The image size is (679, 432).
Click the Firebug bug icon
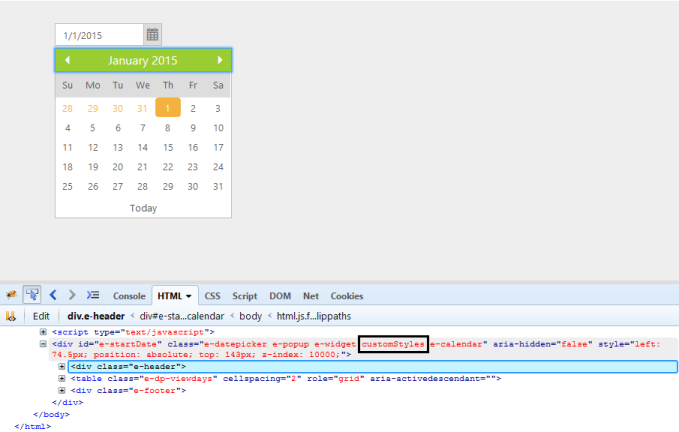click(x=11, y=295)
